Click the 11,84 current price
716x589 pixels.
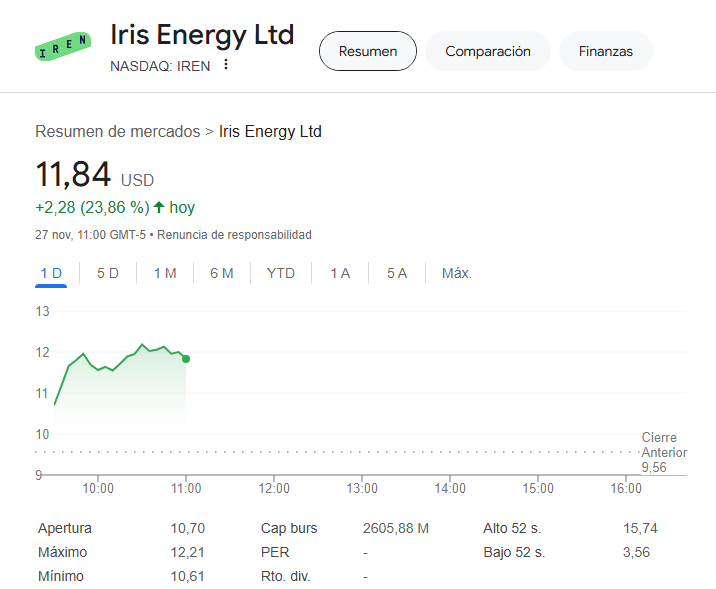point(73,174)
